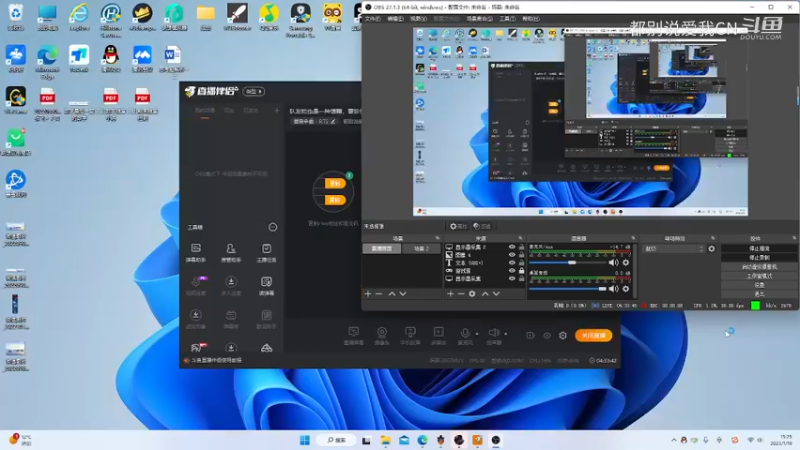Mute the microphone/Aux channel in mixer
The width and height of the screenshot is (800, 450).
613,263
